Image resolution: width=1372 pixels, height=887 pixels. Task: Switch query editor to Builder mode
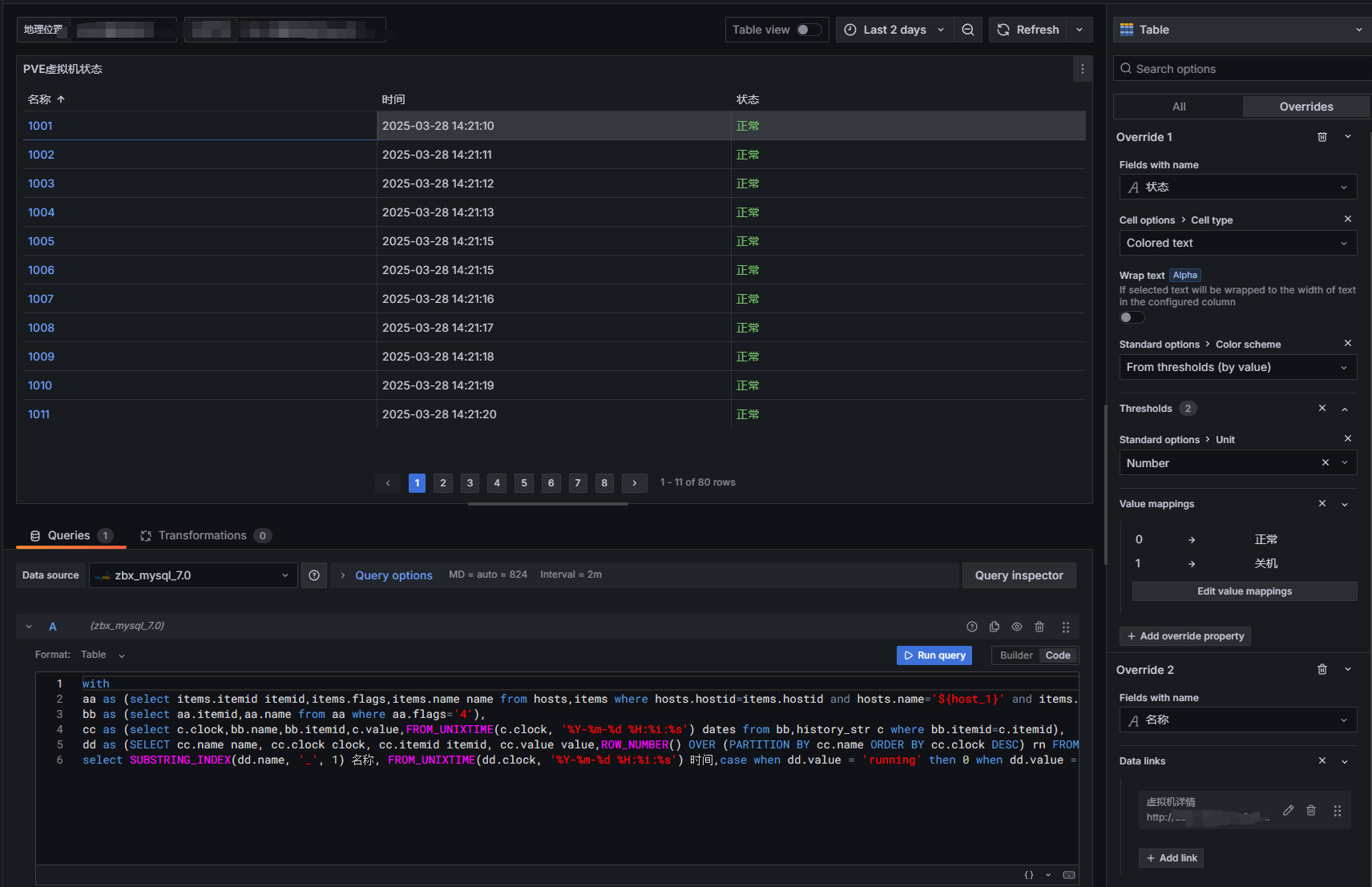click(1016, 655)
